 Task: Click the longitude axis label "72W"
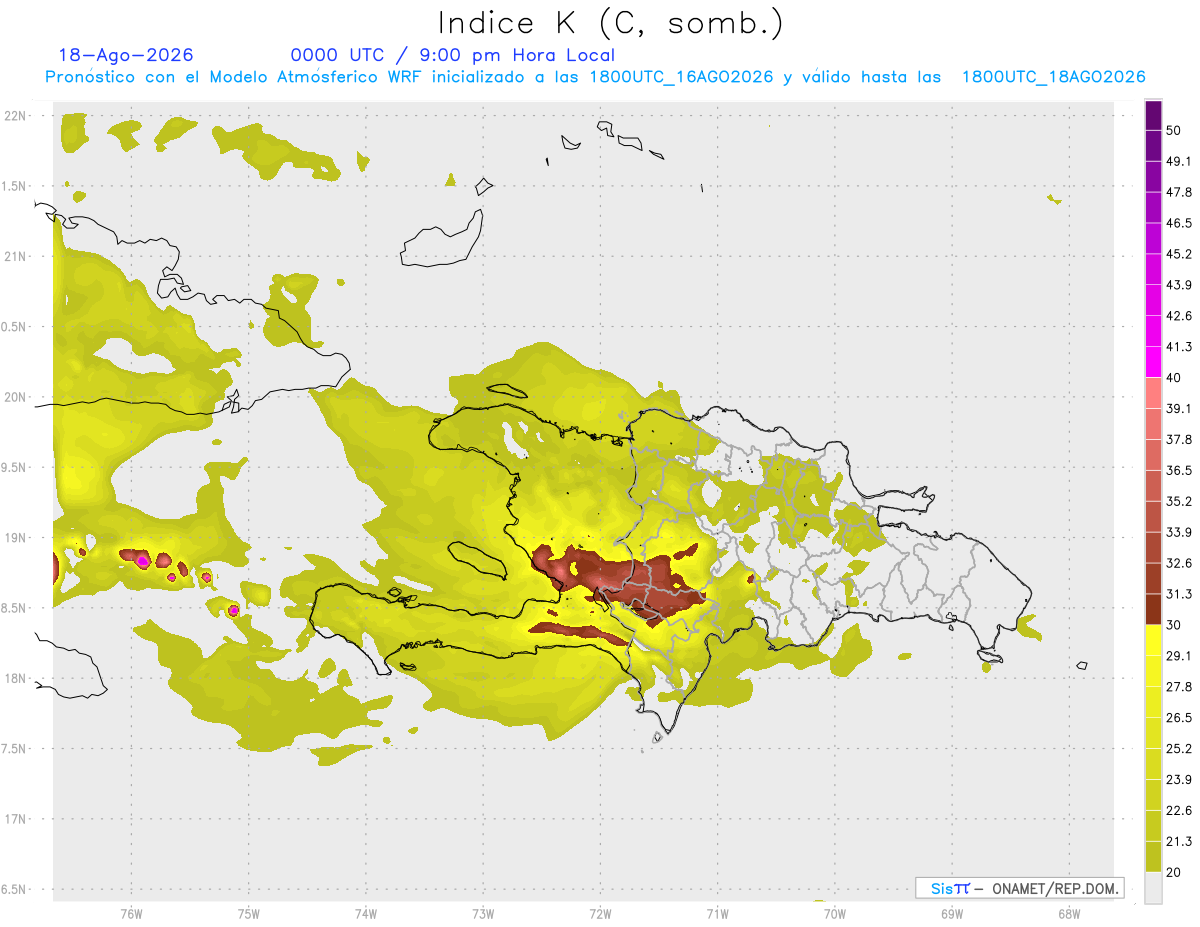[x=600, y=913]
